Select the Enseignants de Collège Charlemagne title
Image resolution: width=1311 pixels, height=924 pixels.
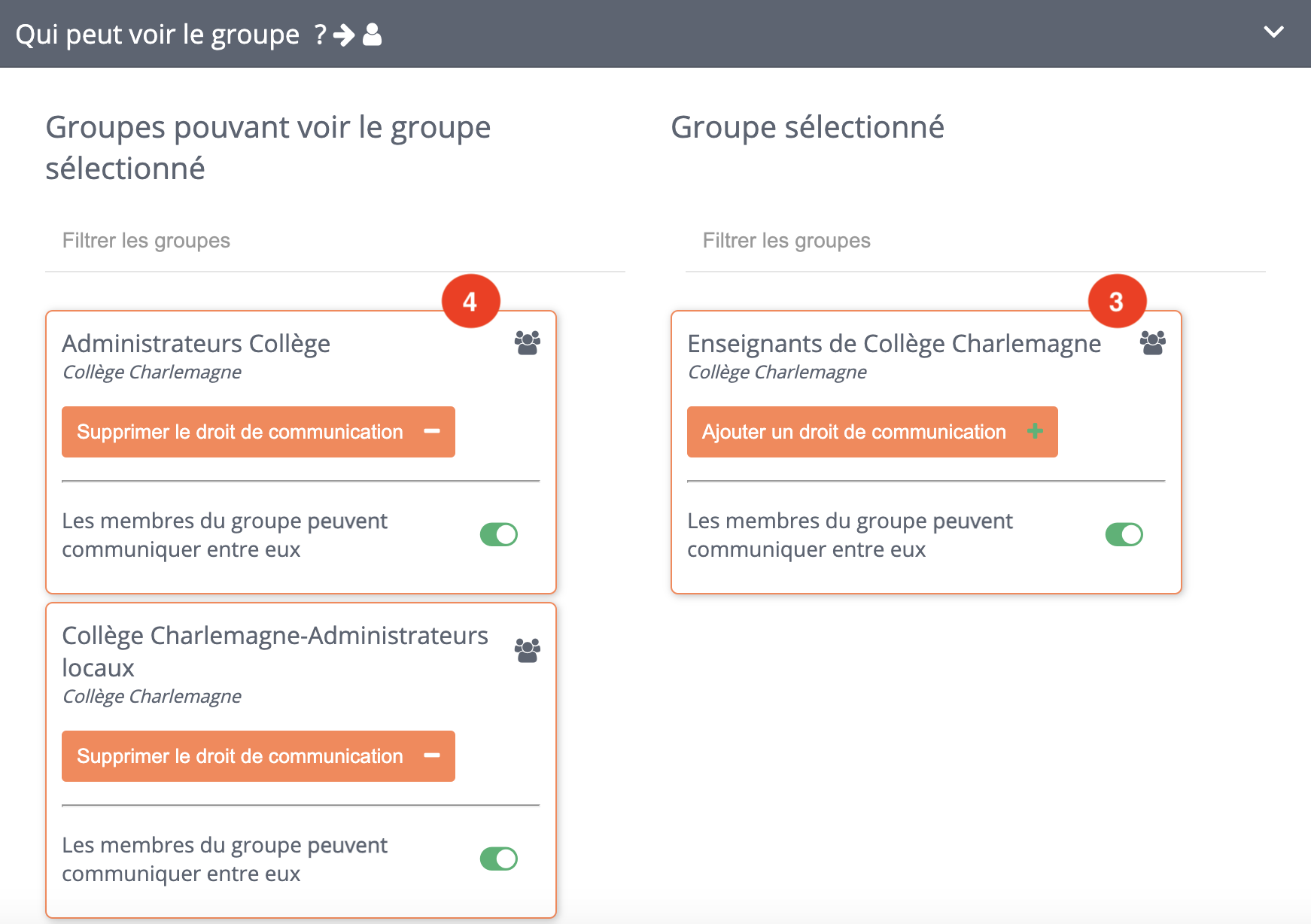893,344
